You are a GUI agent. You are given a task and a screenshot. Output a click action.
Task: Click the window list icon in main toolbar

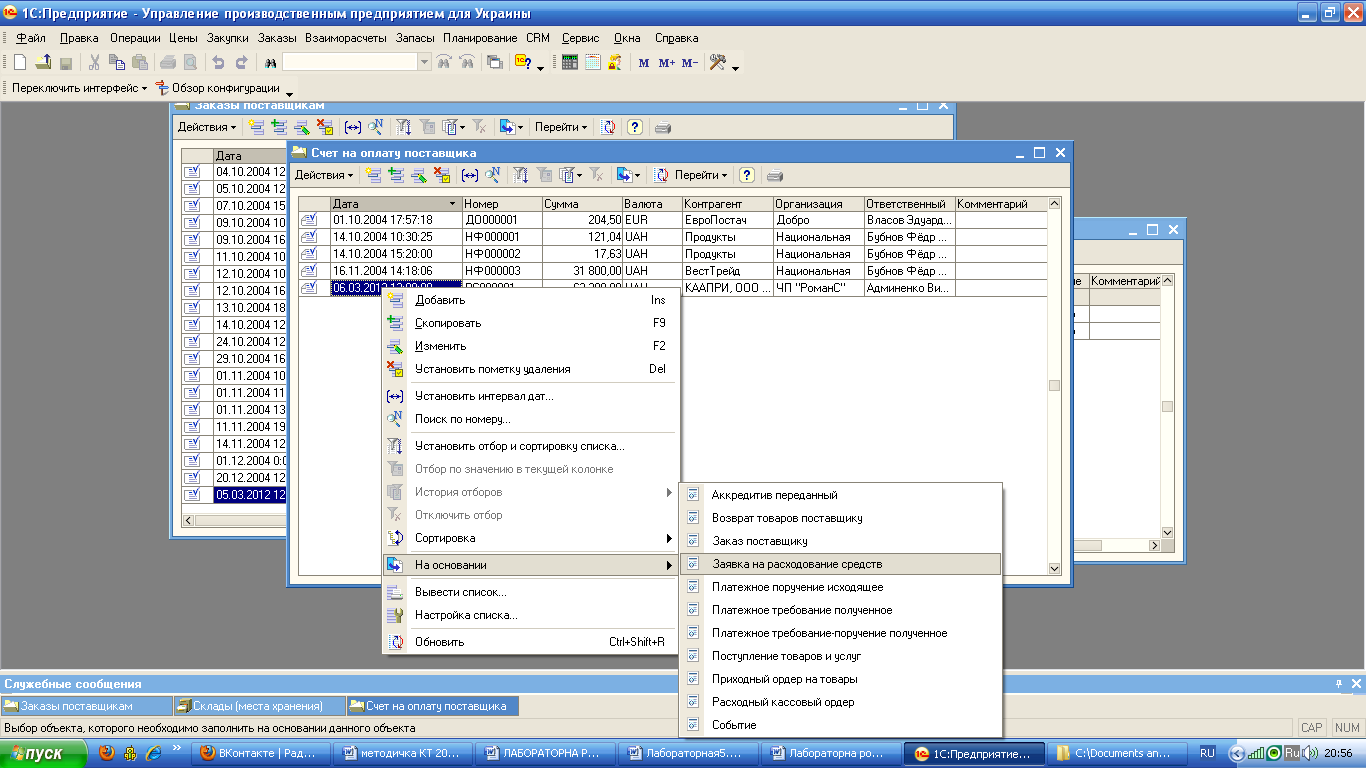click(x=494, y=62)
